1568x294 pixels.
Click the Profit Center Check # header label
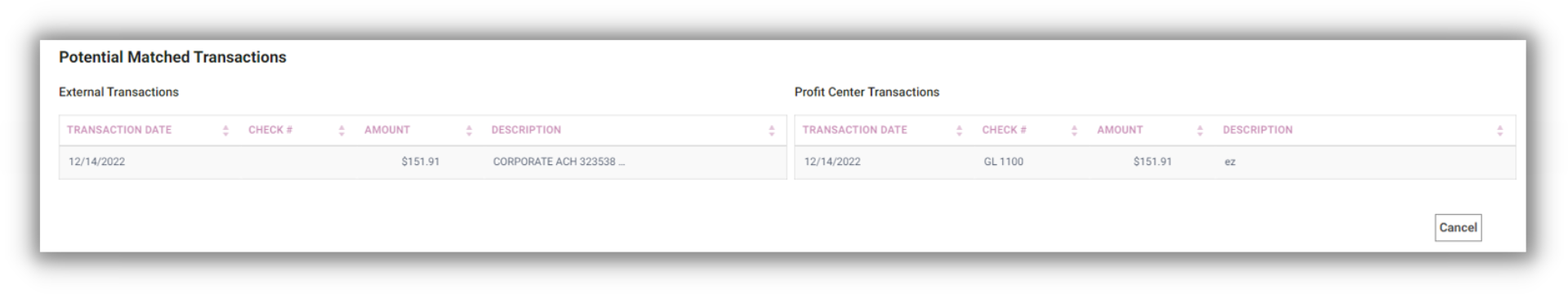pyautogui.click(x=1004, y=130)
